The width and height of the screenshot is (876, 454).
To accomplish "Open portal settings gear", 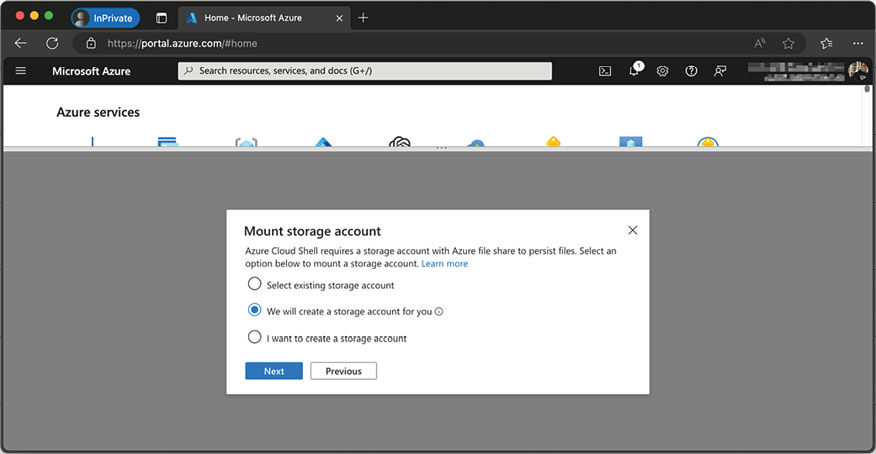I will [663, 71].
